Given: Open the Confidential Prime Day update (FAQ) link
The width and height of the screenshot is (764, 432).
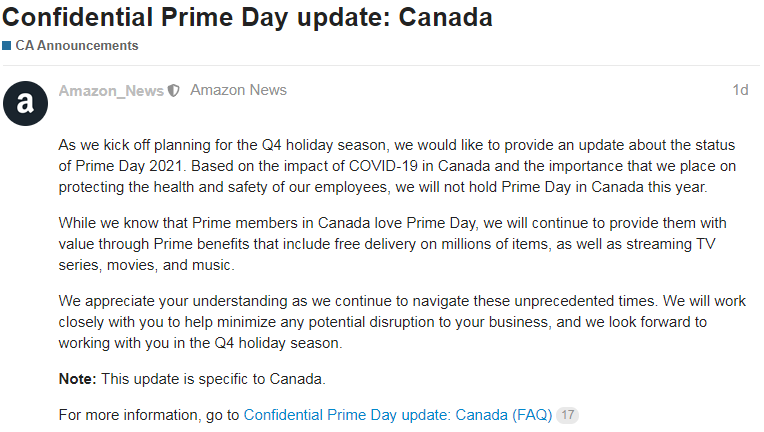Looking at the screenshot, I should coord(397,414).
